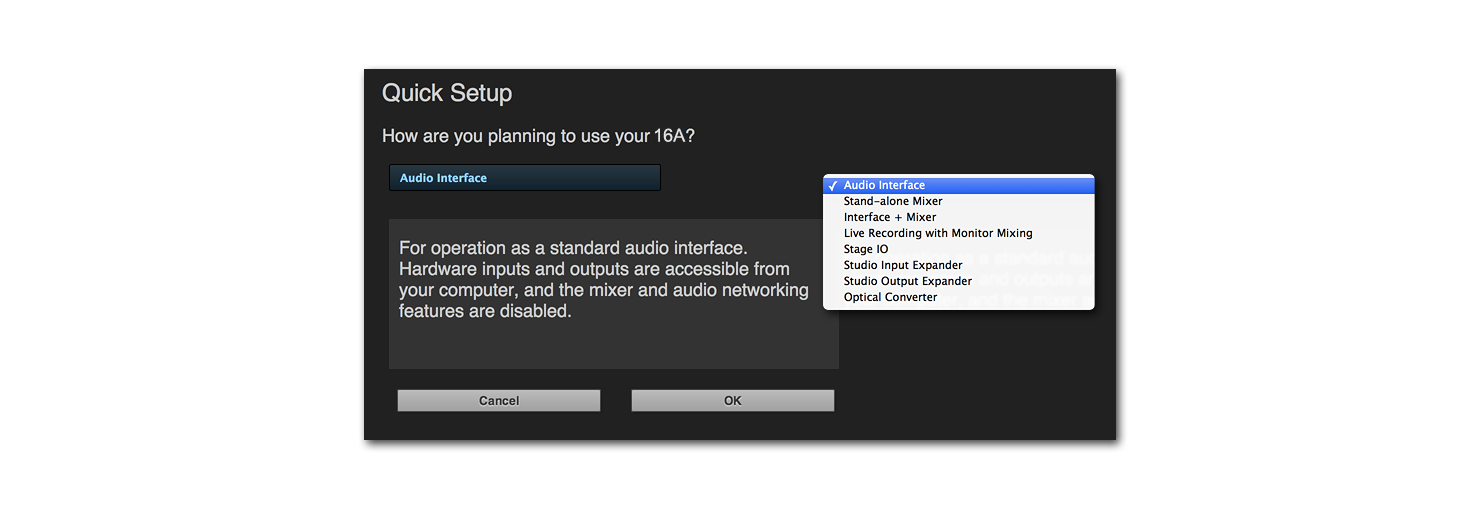Viewport: 1480px width, 510px height.
Task: Choose Studio Output Expander preset
Action: 907,281
